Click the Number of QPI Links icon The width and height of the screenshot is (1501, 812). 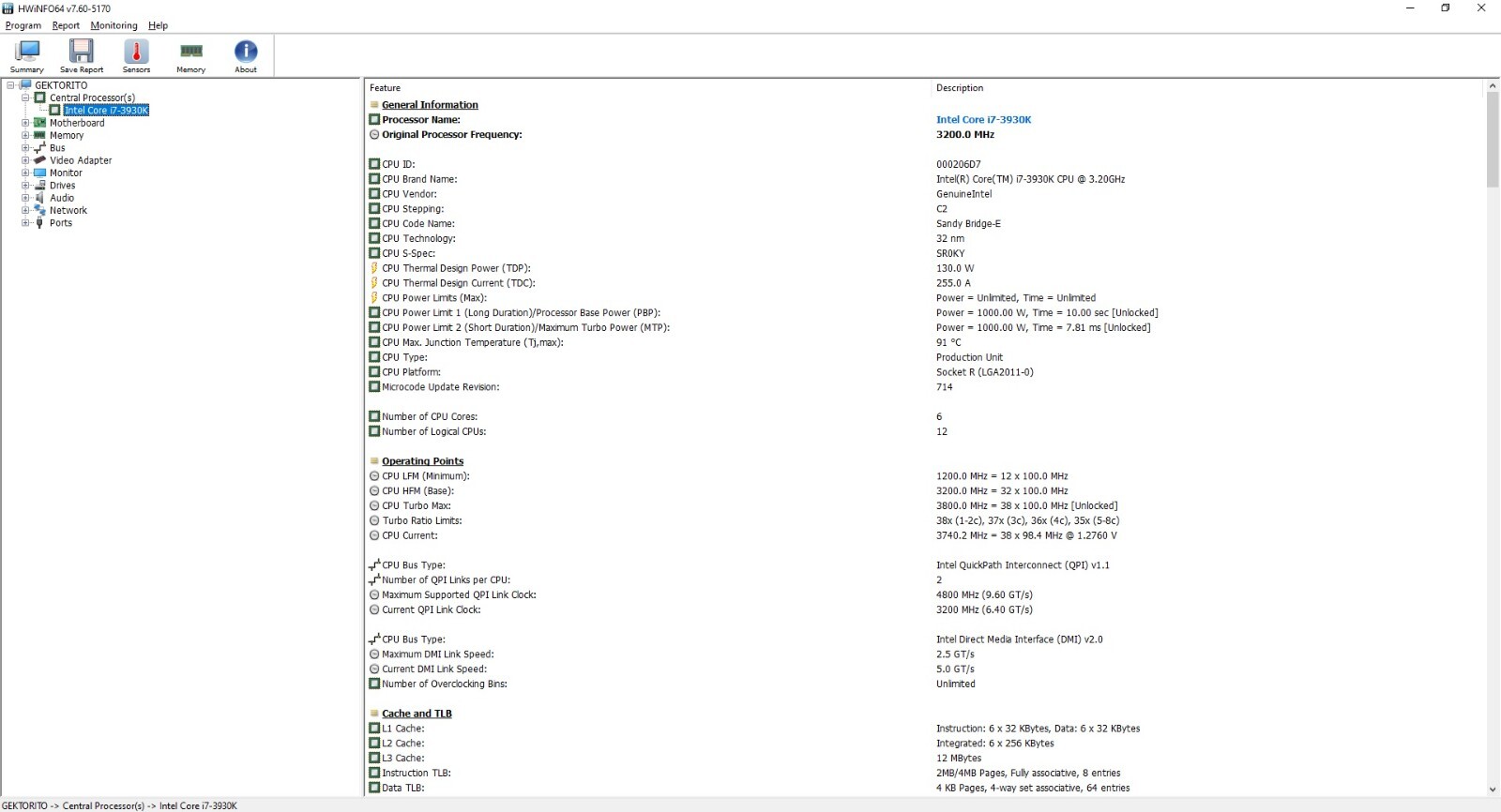374,579
